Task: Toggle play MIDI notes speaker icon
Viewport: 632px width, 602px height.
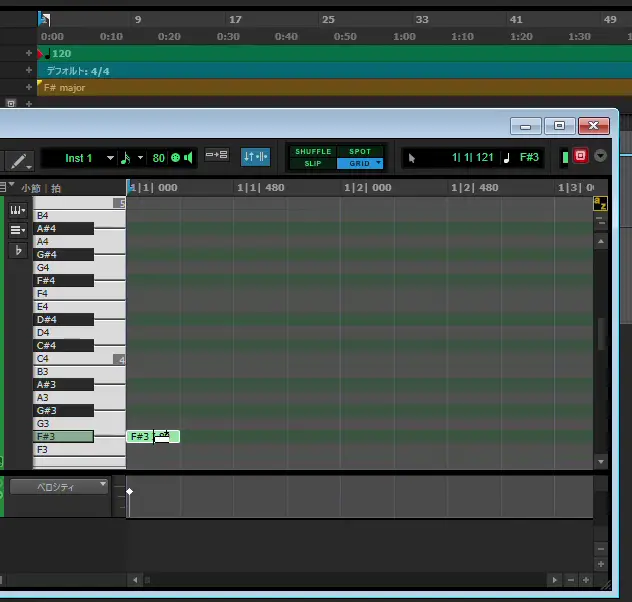Action: [187, 158]
